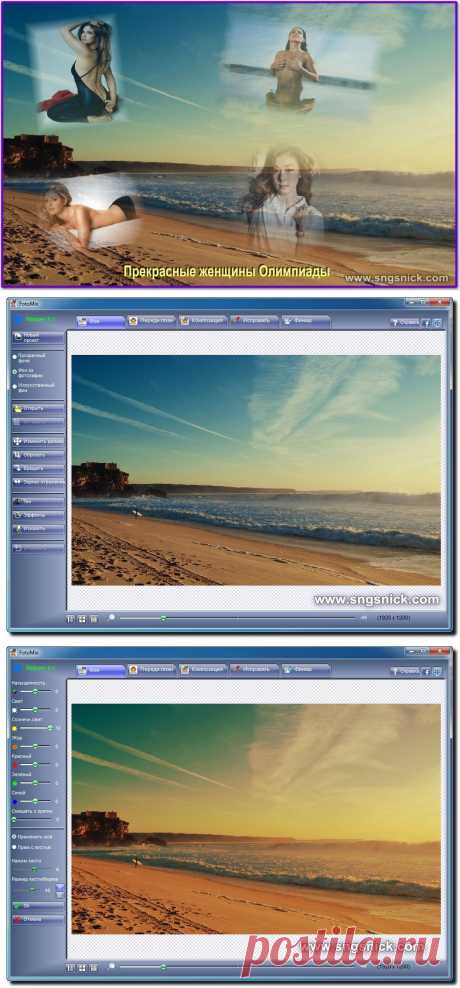Adjust the Синий blue channel slider
The image size is (460, 988).
click(x=35, y=802)
